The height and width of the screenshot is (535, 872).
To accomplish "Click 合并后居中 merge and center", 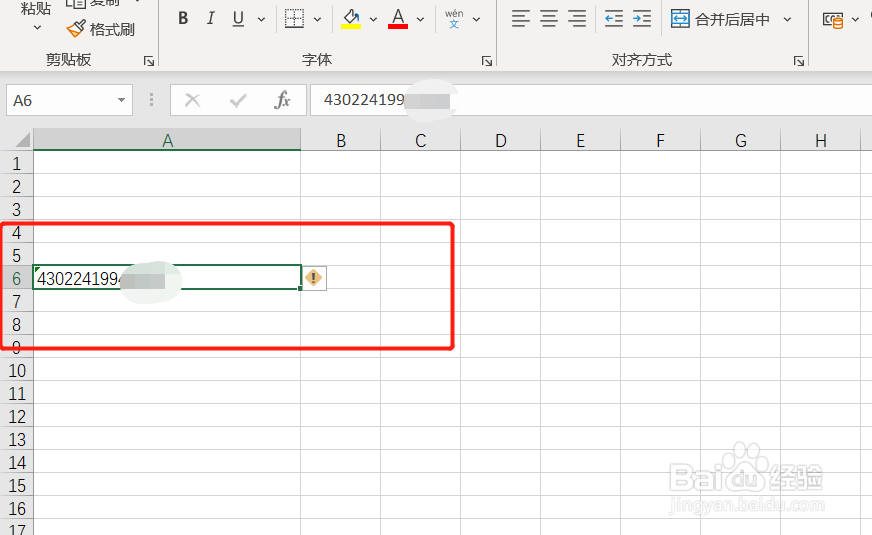I will coord(721,19).
